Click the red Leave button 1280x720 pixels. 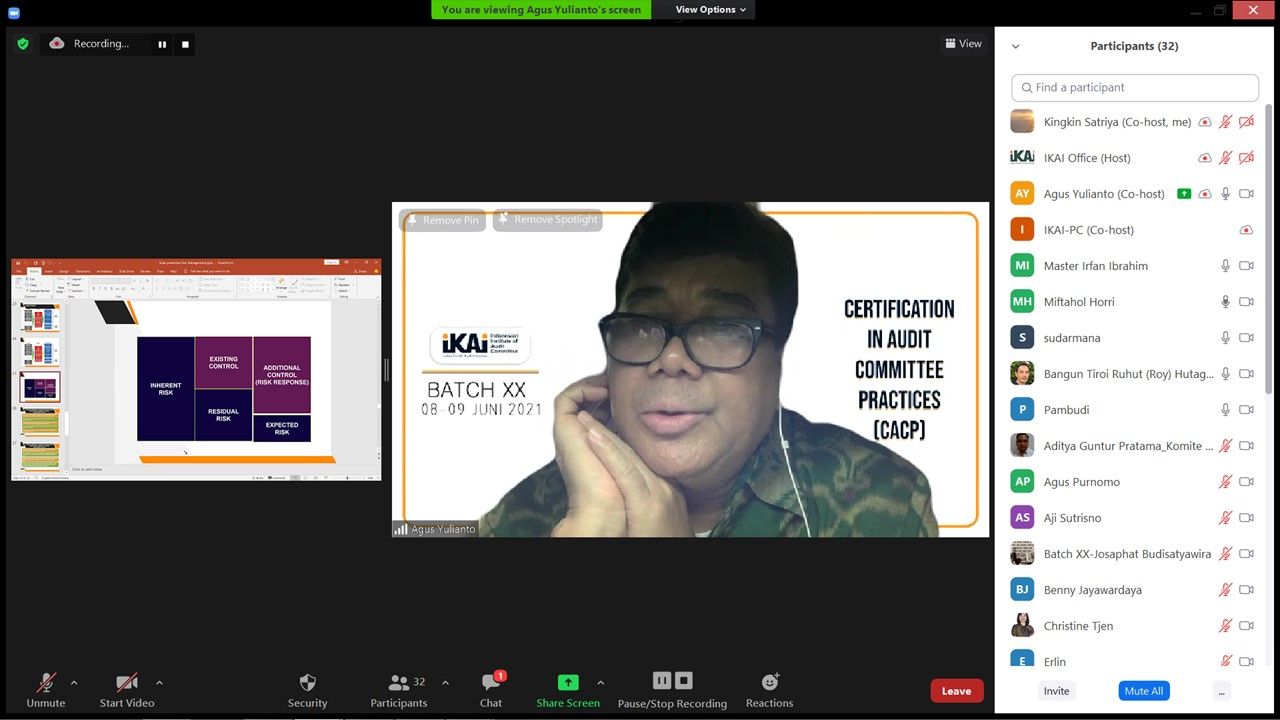957,691
